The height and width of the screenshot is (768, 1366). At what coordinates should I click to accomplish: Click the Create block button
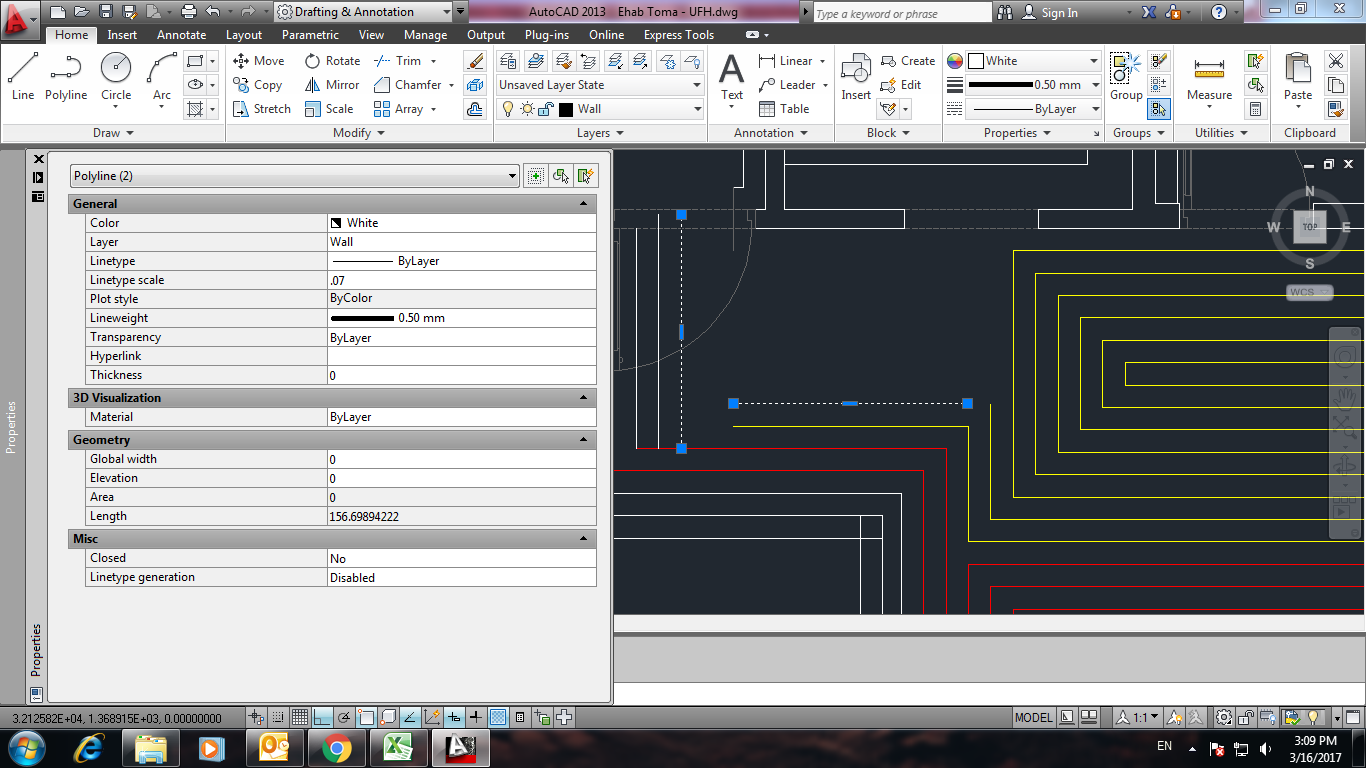point(908,61)
